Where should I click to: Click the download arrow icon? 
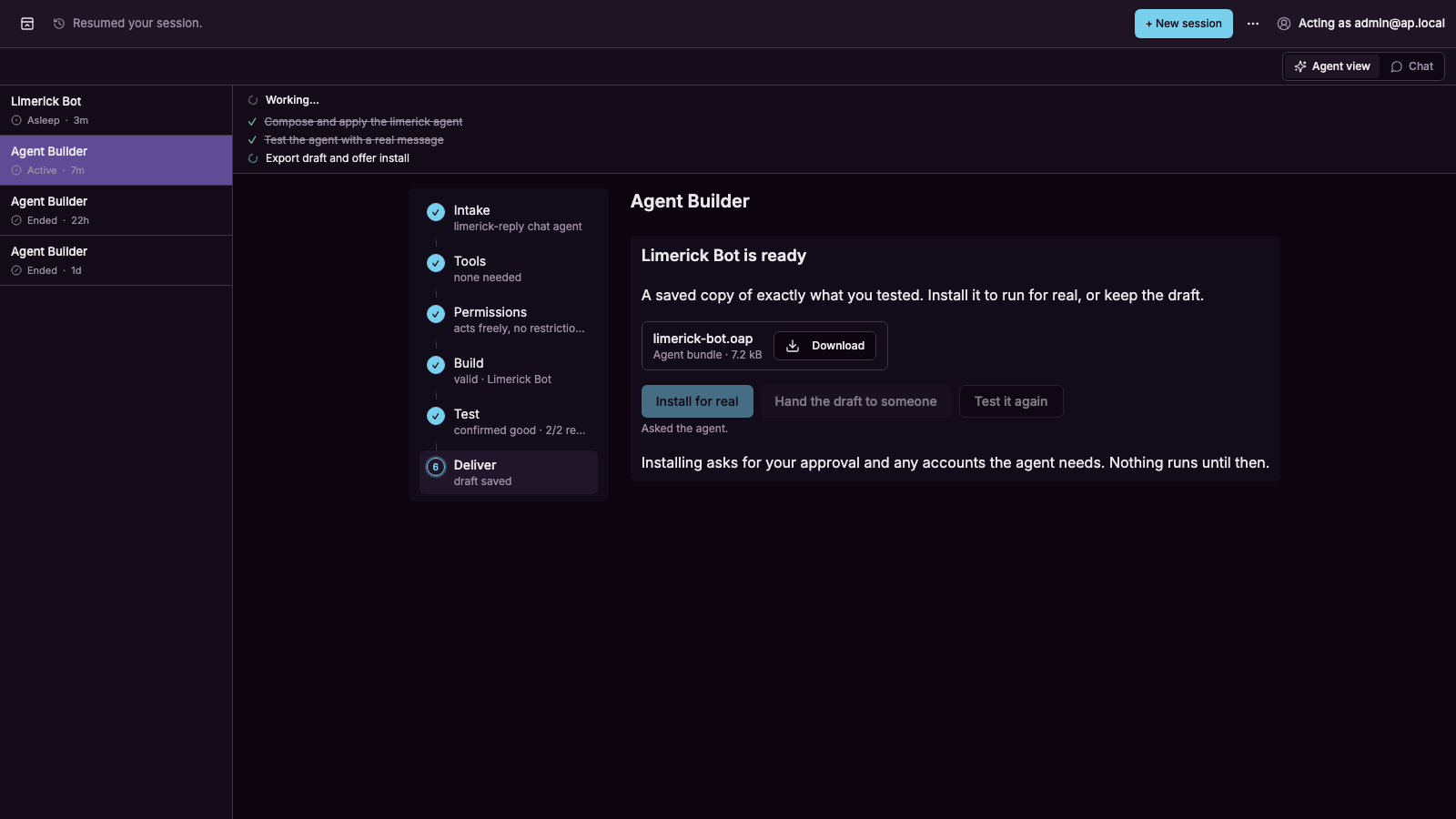[793, 346]
